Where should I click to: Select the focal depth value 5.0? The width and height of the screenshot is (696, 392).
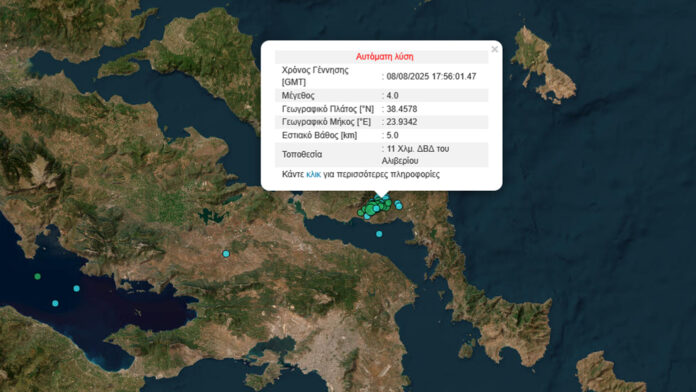[392, 135]
